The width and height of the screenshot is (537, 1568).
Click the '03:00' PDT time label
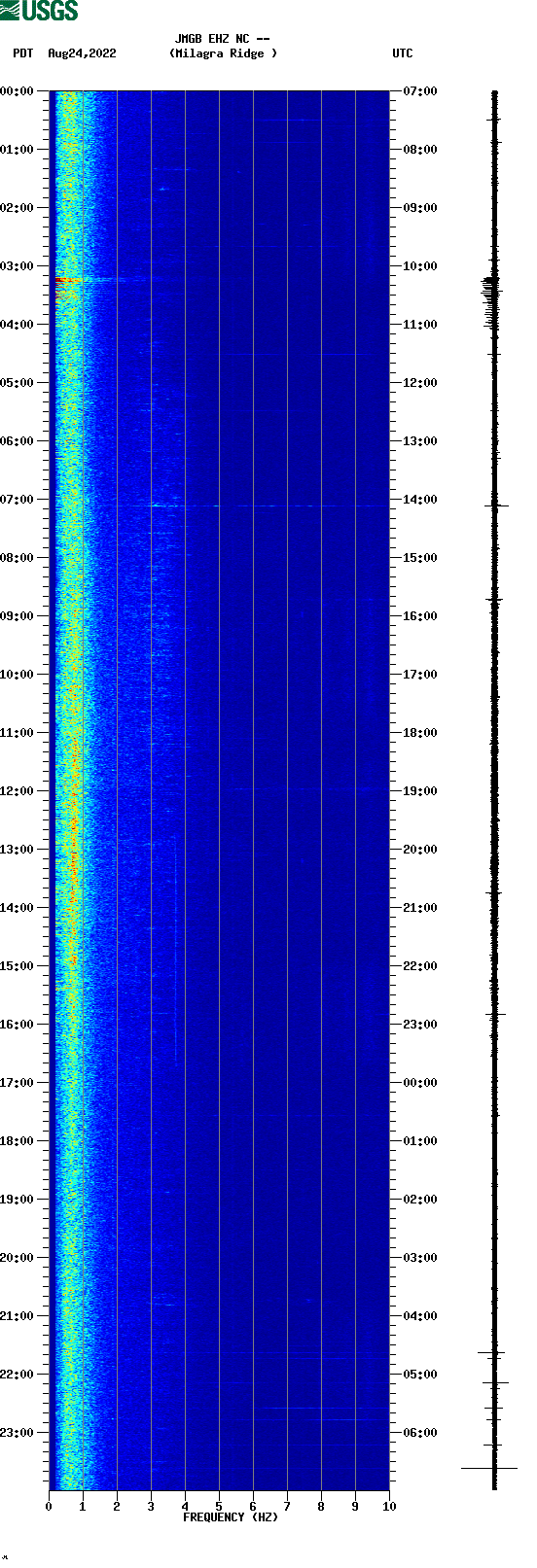click(18, 266)
